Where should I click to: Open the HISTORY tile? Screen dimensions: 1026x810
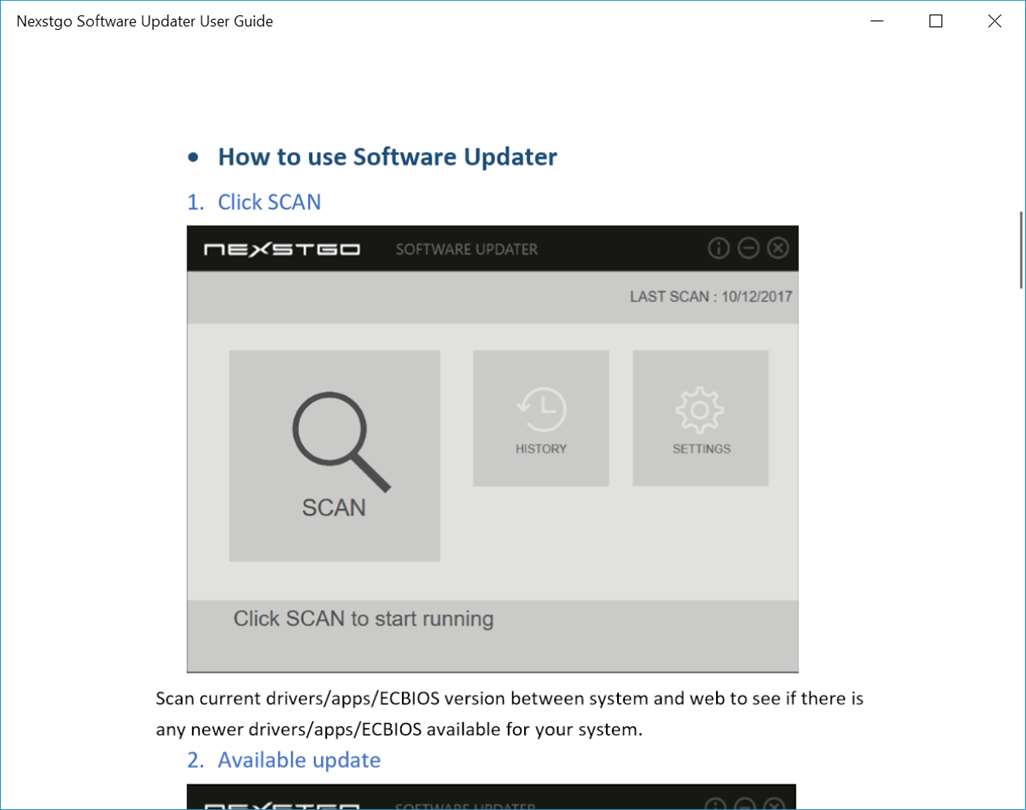point(541,418)
